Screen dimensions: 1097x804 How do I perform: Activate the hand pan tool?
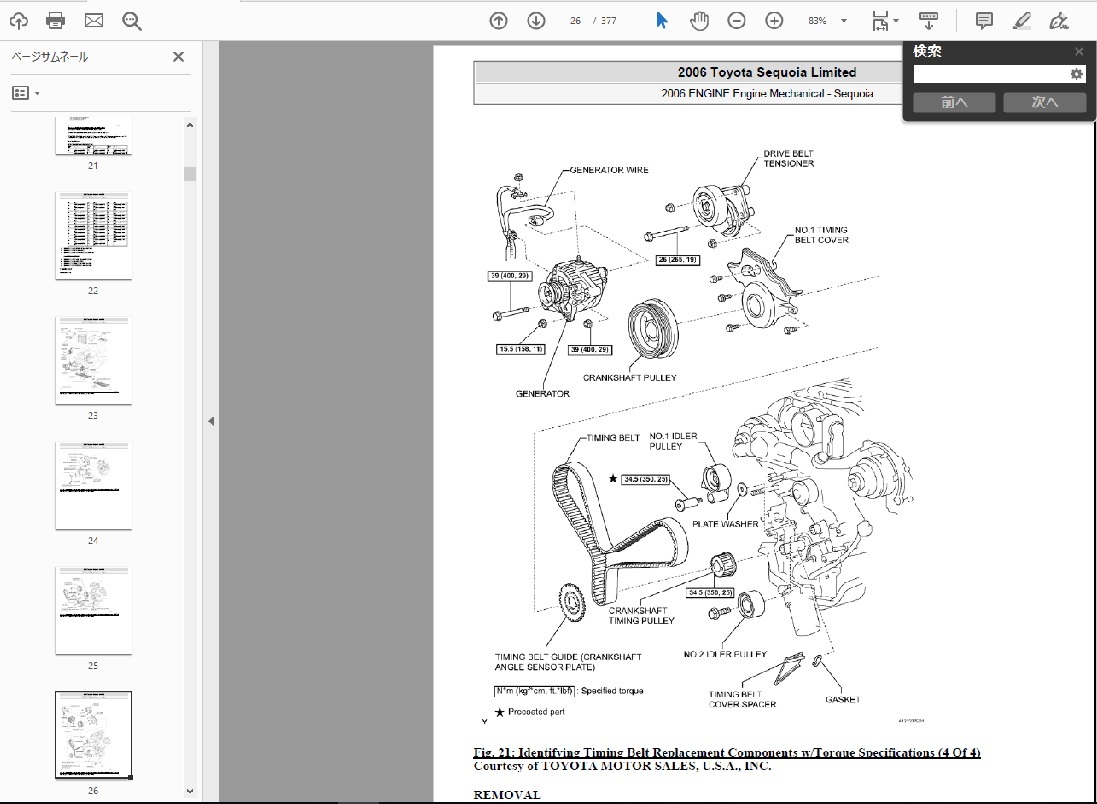pyautogui.click(x=699, y=21)
